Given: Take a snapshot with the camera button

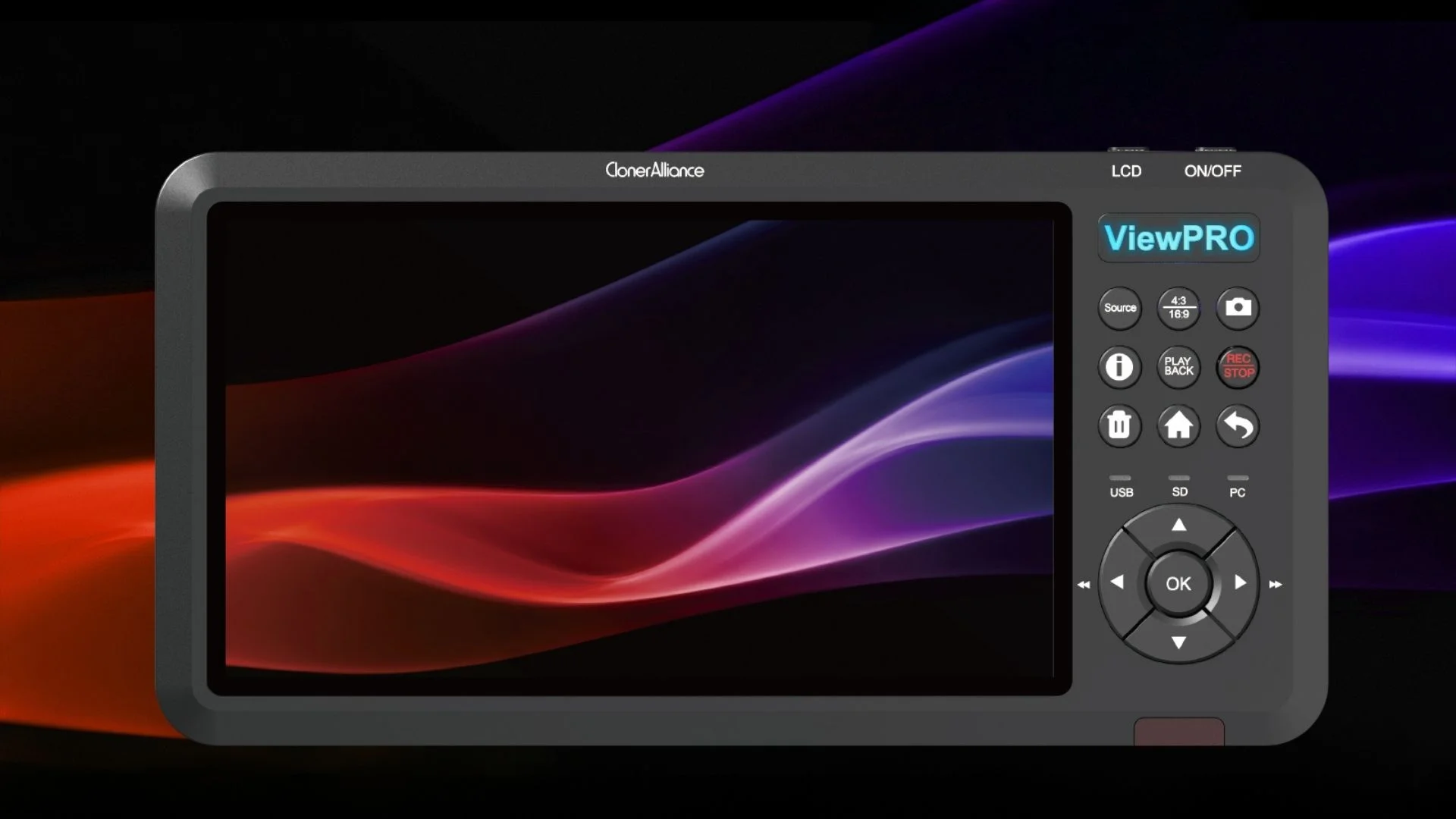Looking at the screenshot, I should (1238, 308).
